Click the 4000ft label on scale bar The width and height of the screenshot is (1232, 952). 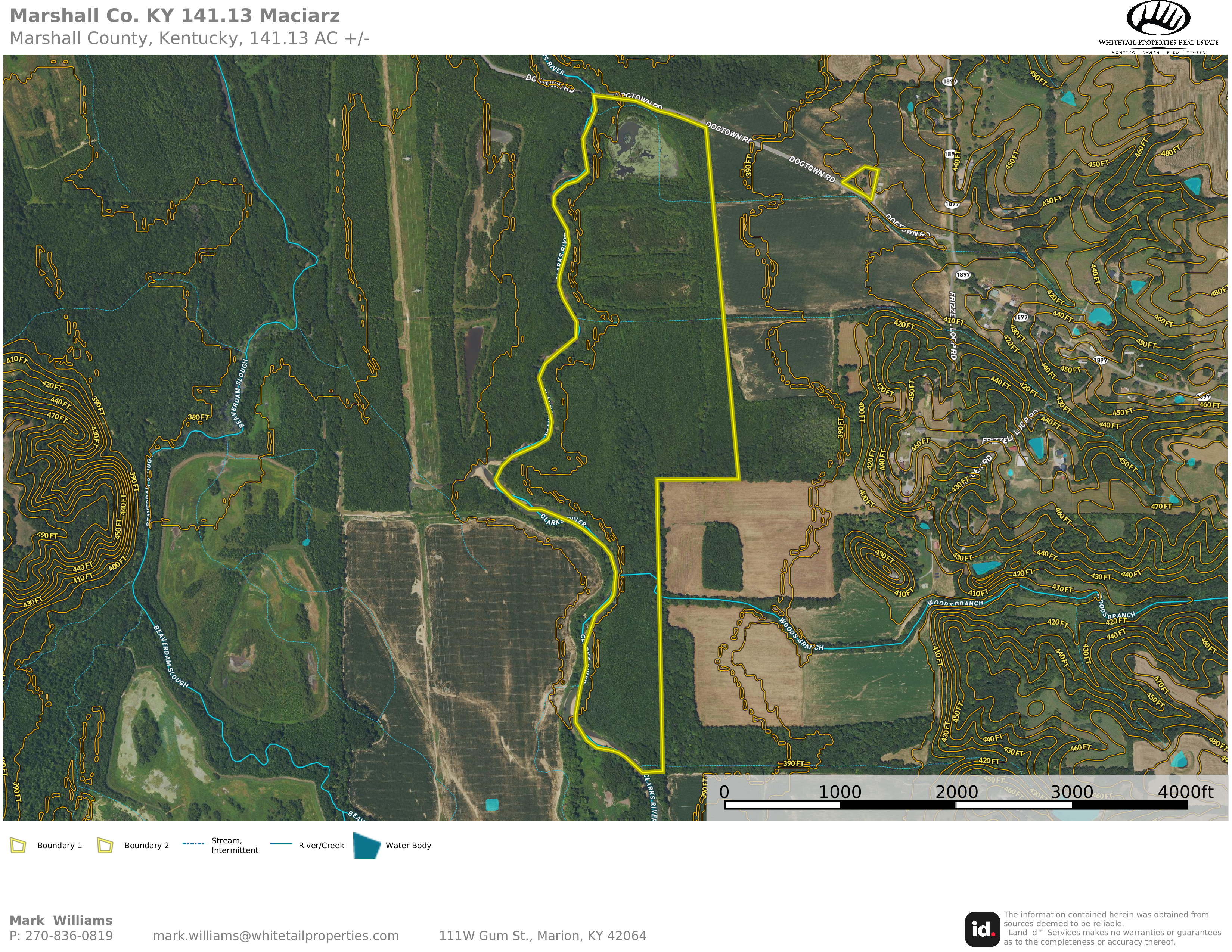click(1185, 792)
